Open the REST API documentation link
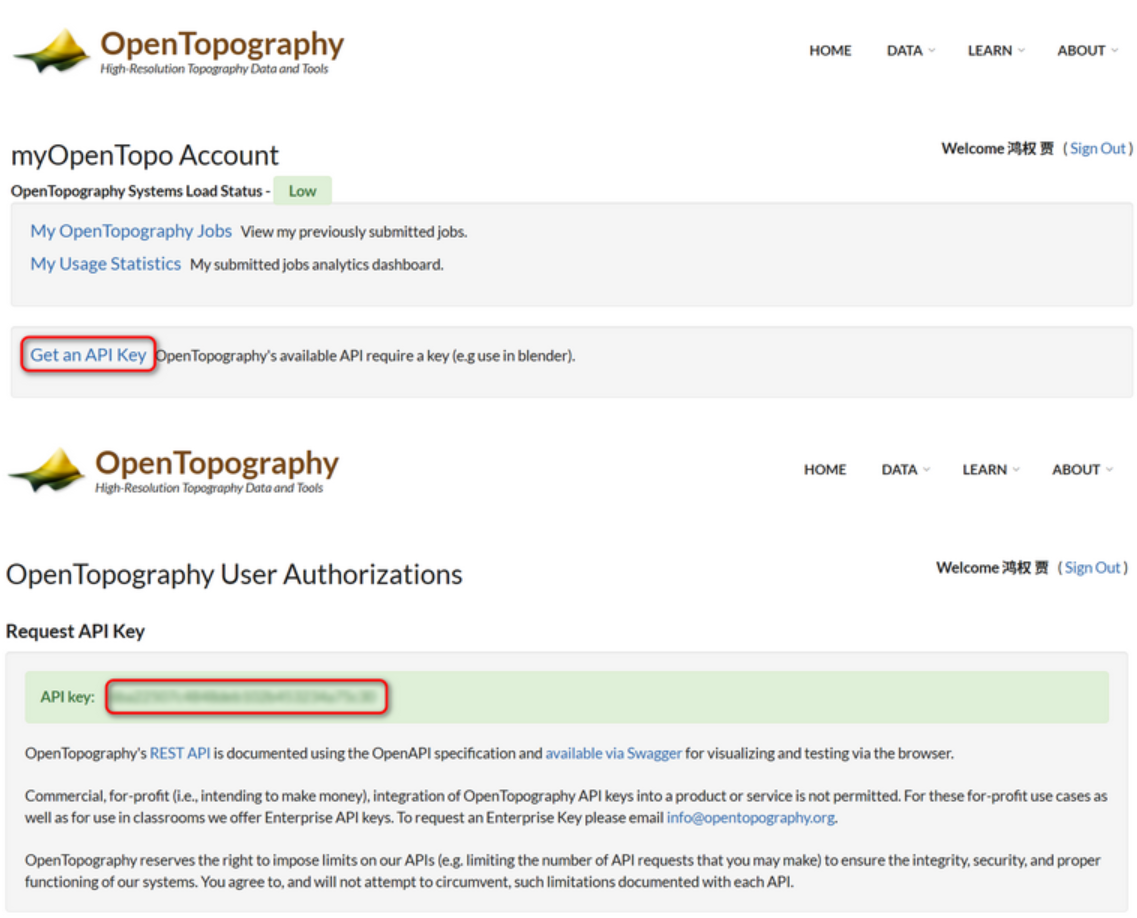The height and width of the screenshot is (918, 1137). point(180,753)
